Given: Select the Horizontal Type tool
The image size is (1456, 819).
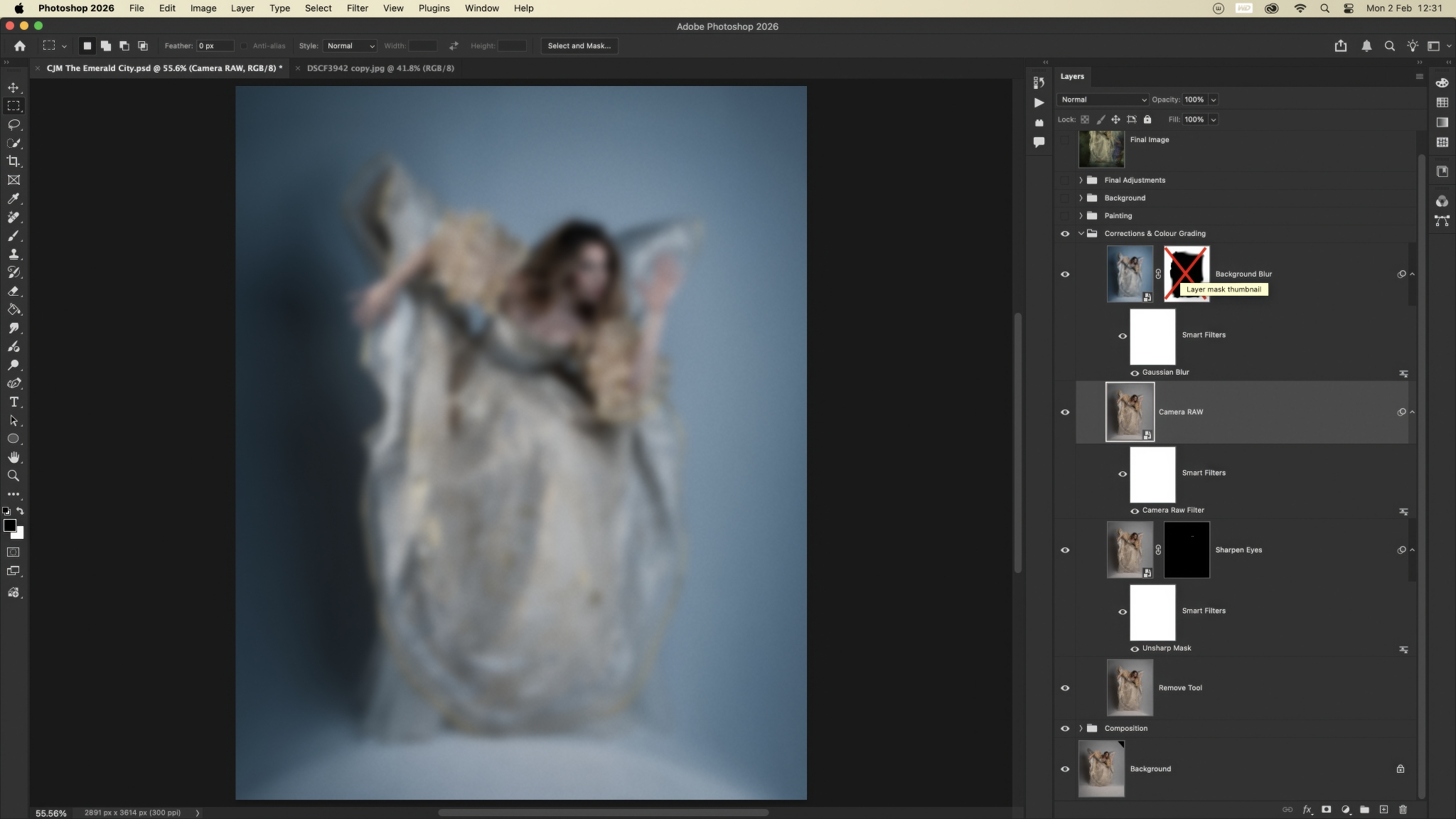Looking at the screenshot, I should (14, 402).
